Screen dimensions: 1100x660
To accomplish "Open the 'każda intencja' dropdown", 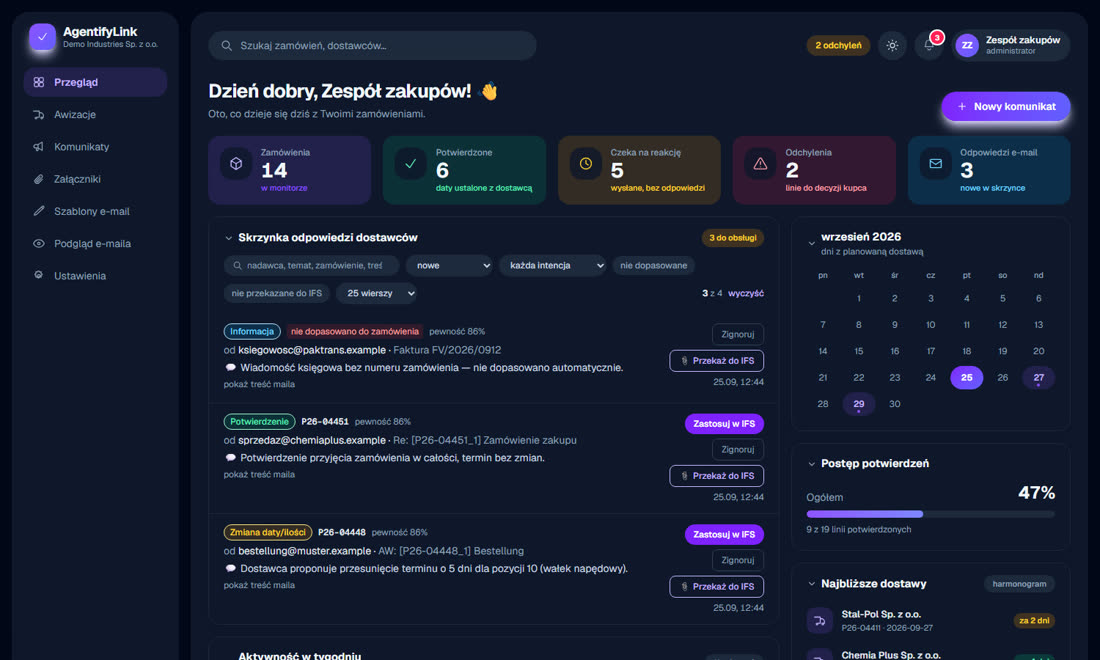I will coord(553,266).
